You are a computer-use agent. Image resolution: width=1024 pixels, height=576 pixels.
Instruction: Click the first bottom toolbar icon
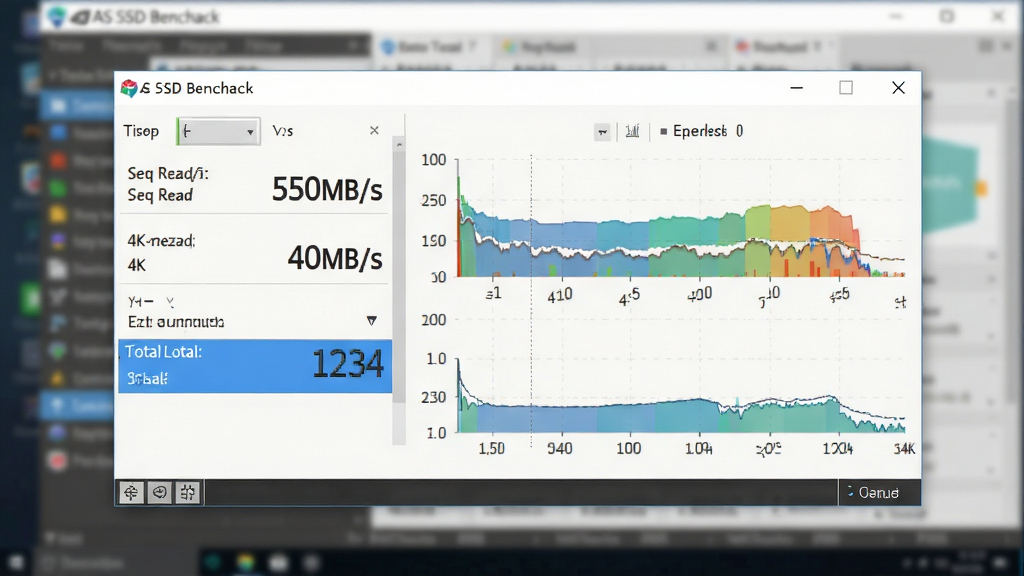(131, 492)
